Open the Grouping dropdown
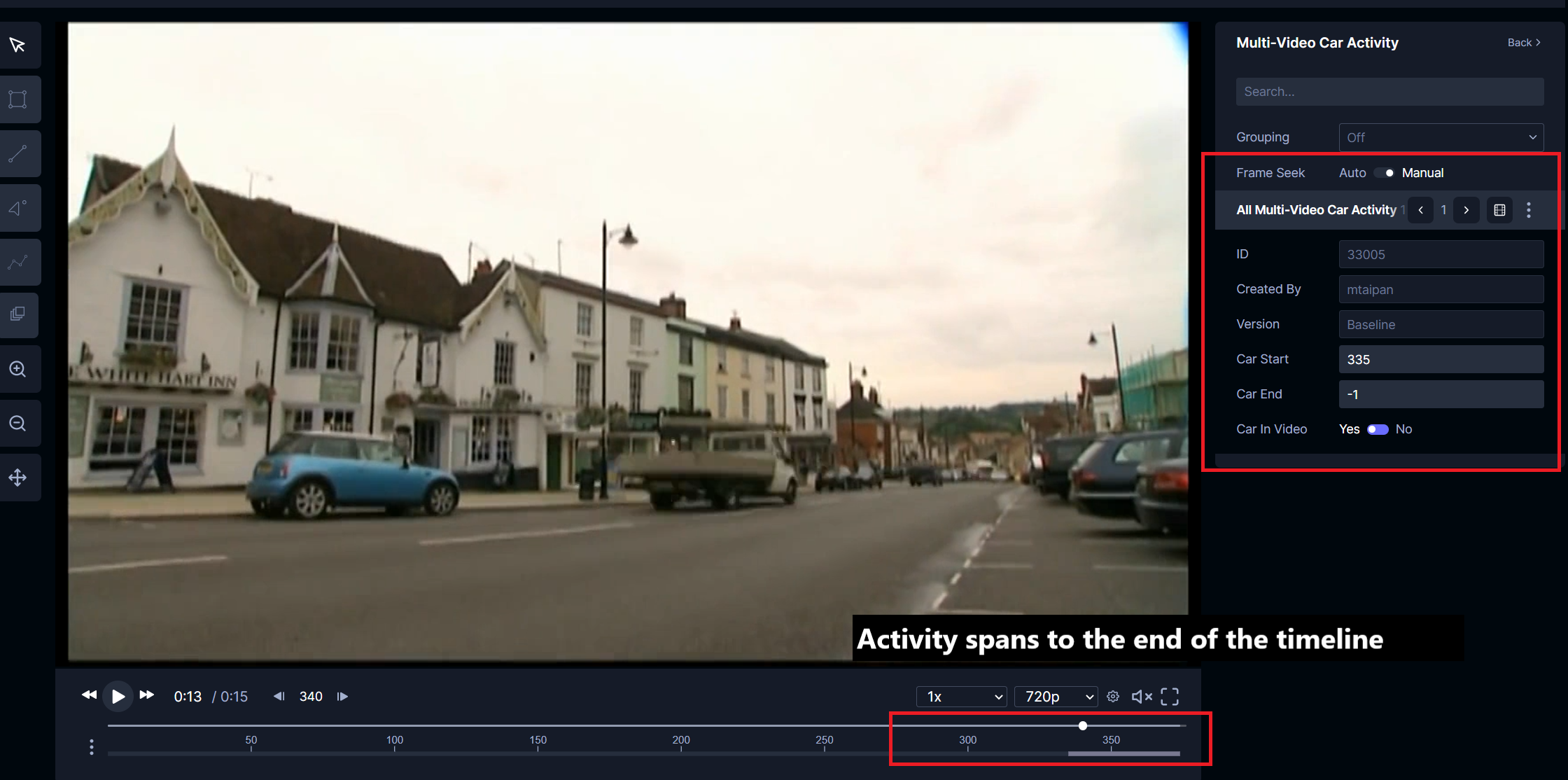The image size is (1568, 780). (x=1441, y=137)
